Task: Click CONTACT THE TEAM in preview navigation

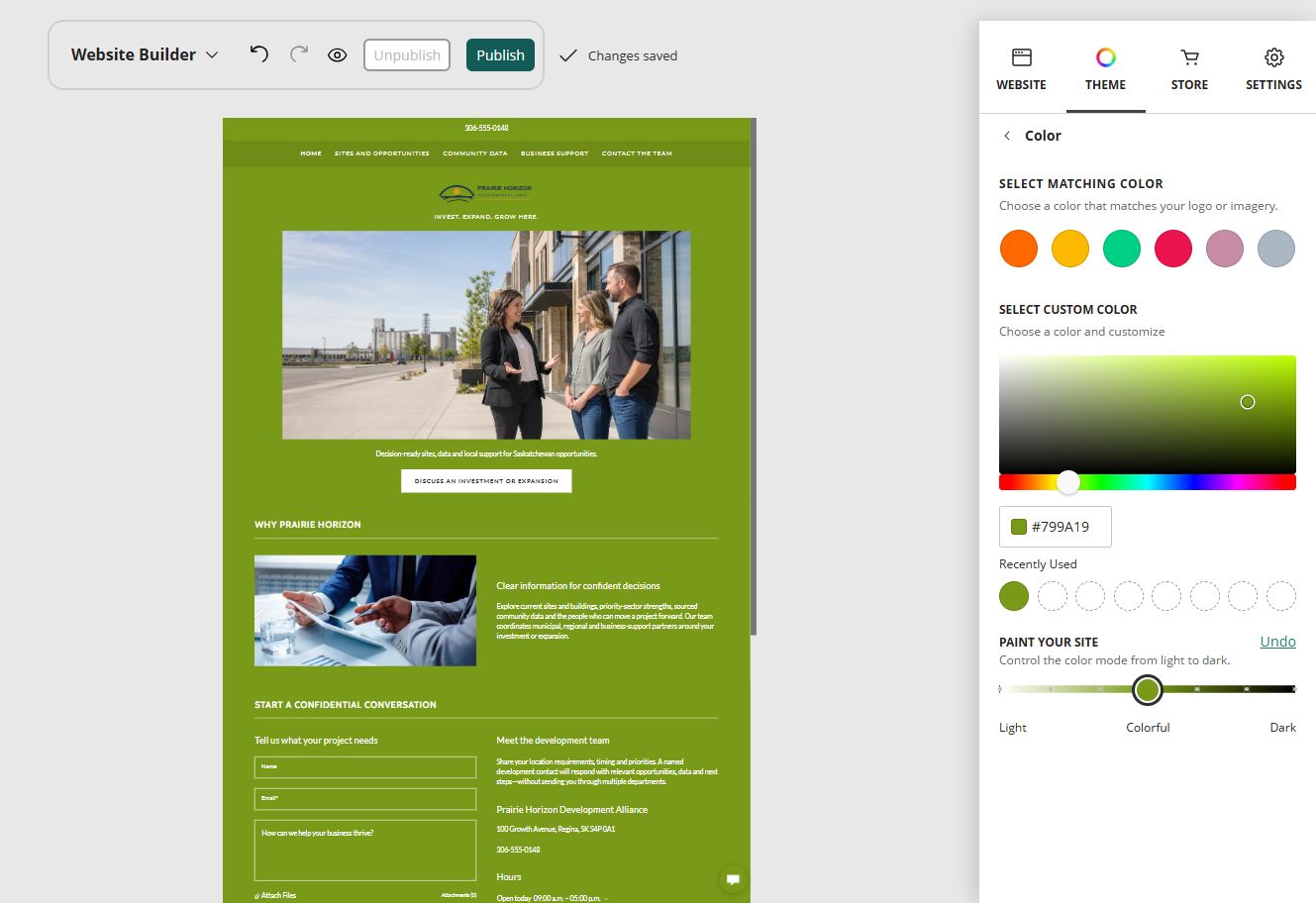Action: point(637,153)
